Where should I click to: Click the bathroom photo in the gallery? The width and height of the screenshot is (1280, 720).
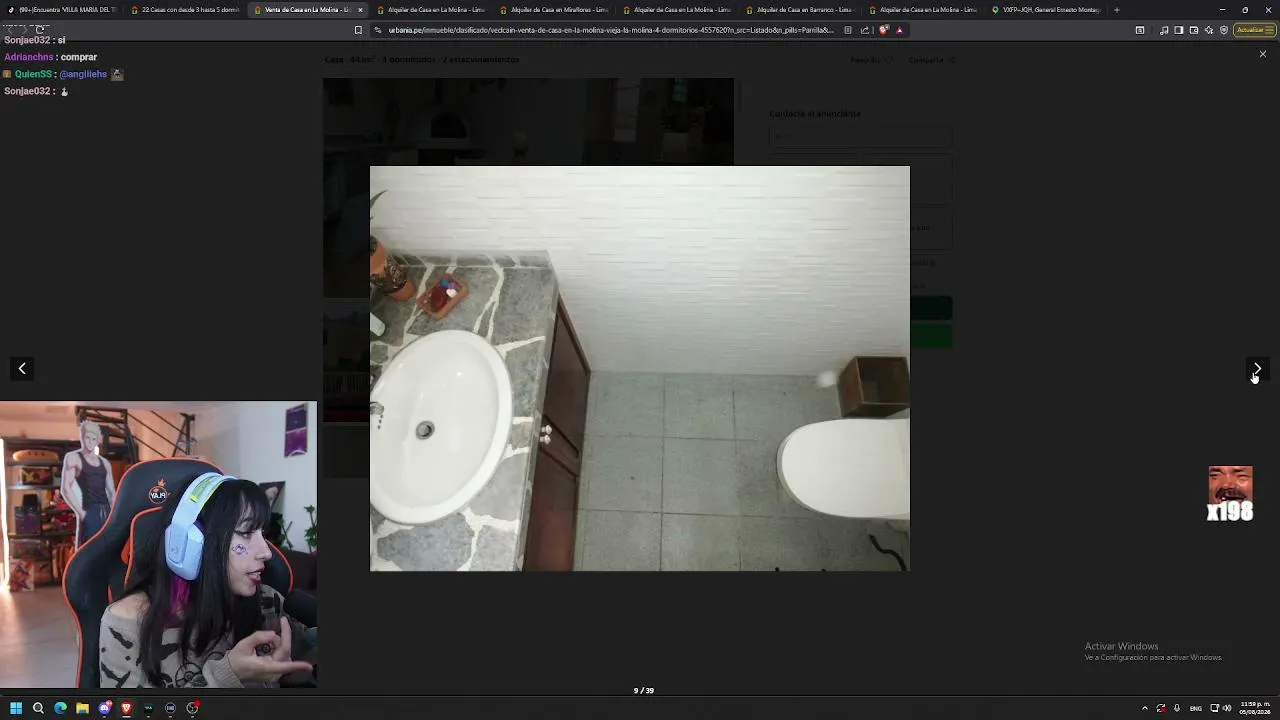pos(640,368)
